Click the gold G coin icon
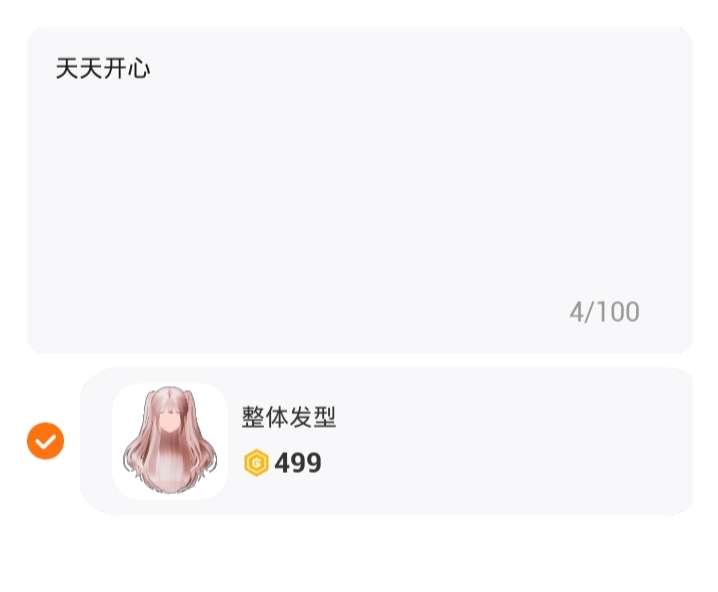 tap(256, 462)
